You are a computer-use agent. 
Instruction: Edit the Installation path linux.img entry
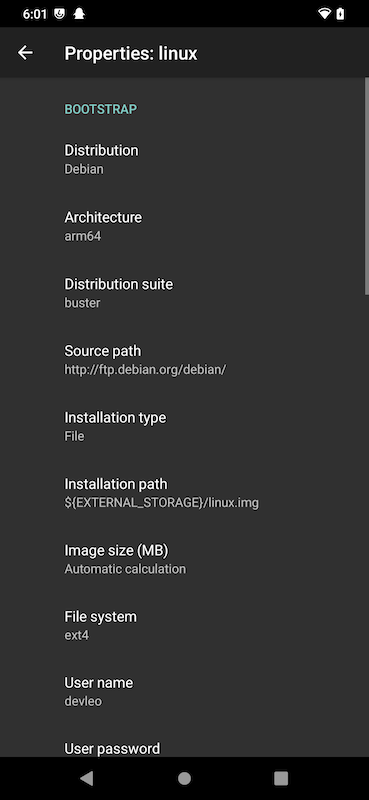pos(184,492)
